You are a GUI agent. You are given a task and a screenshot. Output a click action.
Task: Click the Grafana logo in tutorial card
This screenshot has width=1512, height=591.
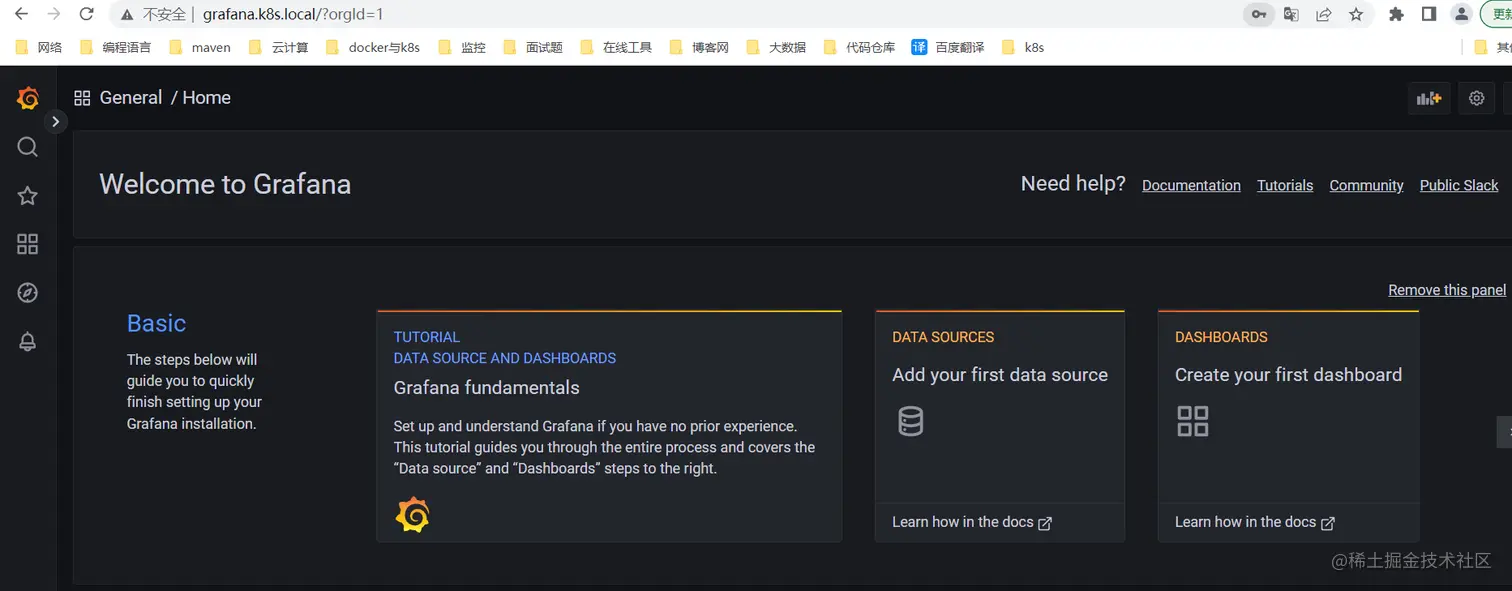pyautogui.click(x=412, y=515)
